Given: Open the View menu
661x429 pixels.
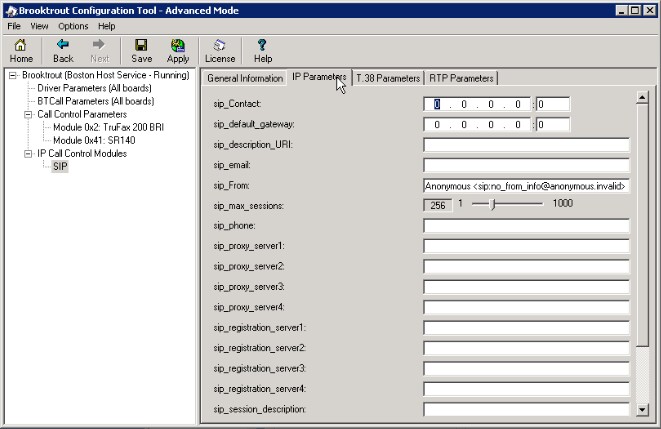Looking at the screenshot, I should pos(39,26).
